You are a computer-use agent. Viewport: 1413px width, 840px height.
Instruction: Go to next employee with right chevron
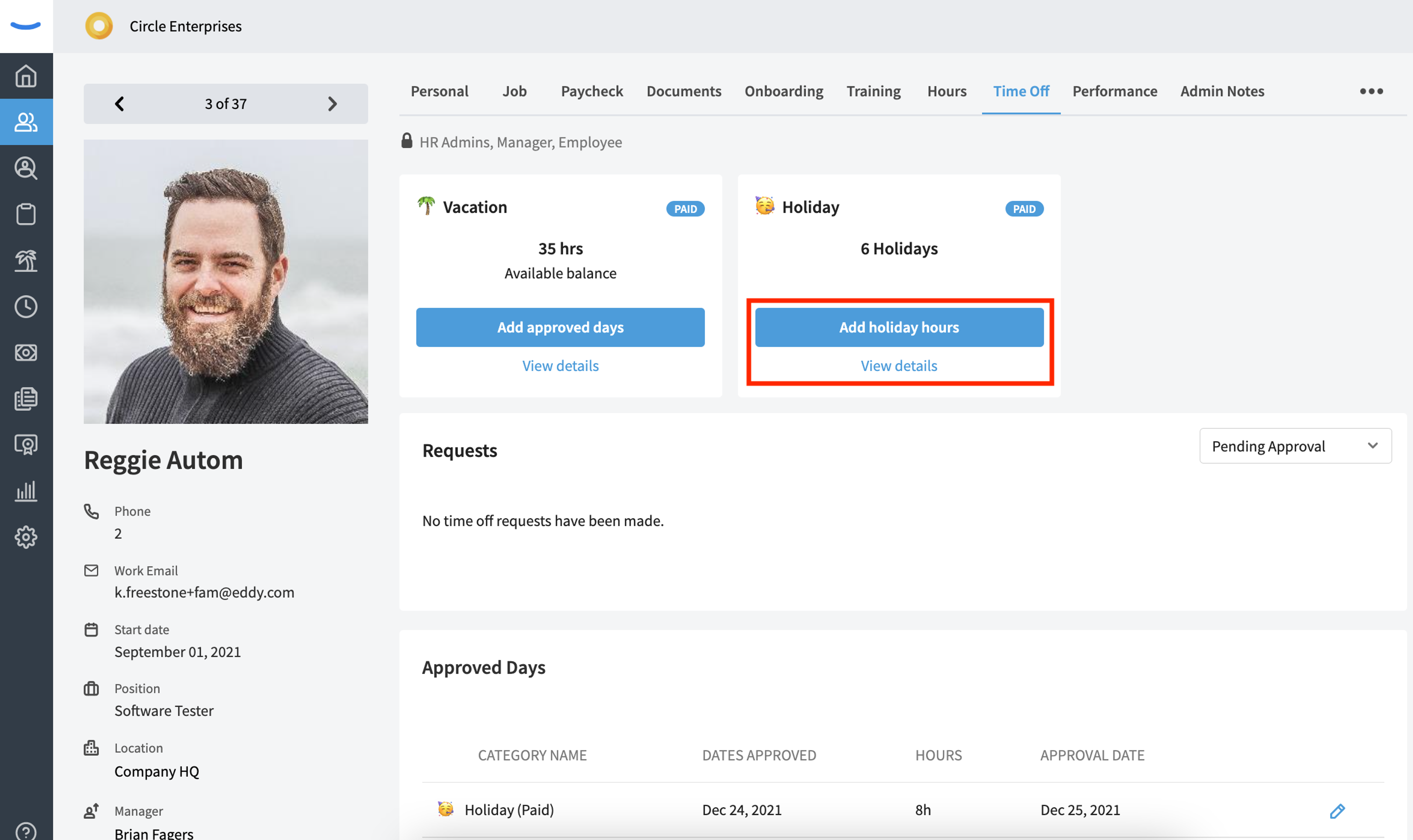pos(332,104)
